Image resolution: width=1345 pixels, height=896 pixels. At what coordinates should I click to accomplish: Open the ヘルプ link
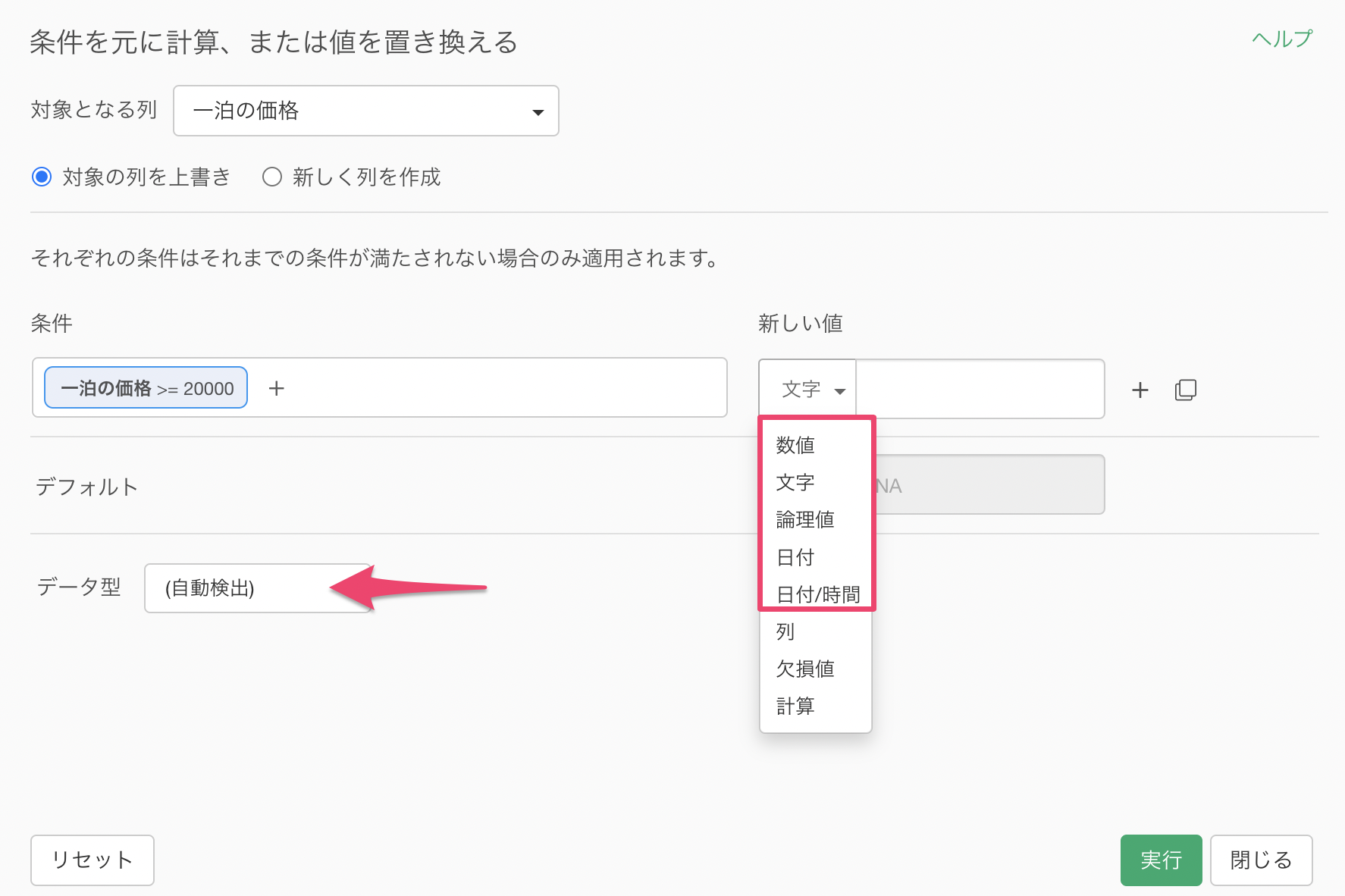click(1281, 39)
